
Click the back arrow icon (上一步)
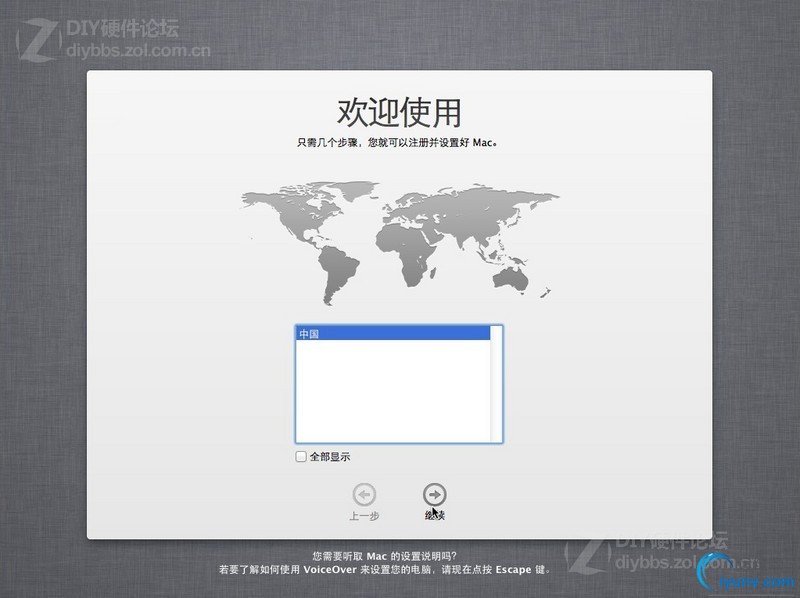coord(364,494)
